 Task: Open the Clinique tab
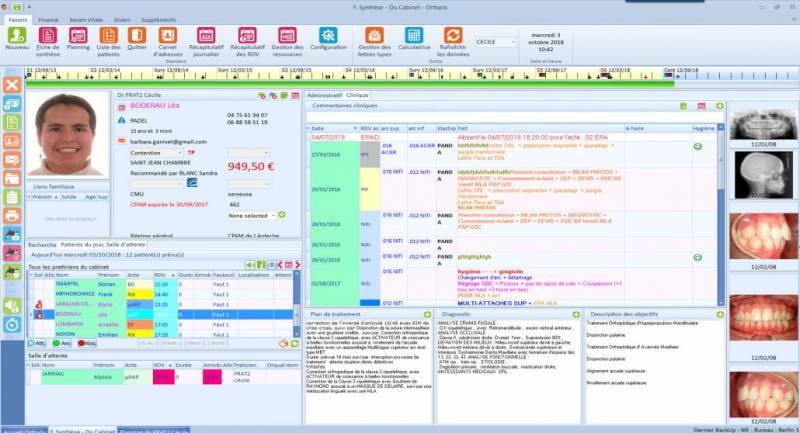point(357,95)
